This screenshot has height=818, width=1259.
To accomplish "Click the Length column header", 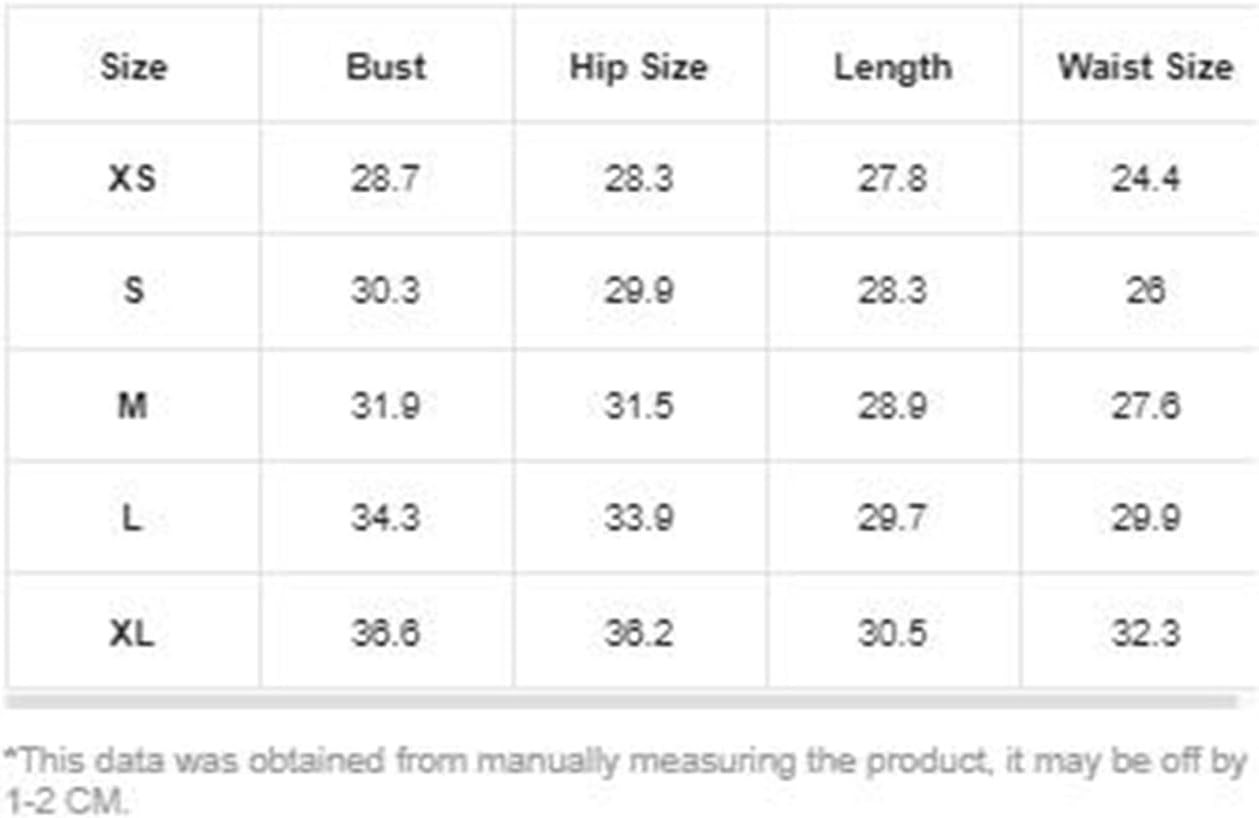I will click(893, 67).
